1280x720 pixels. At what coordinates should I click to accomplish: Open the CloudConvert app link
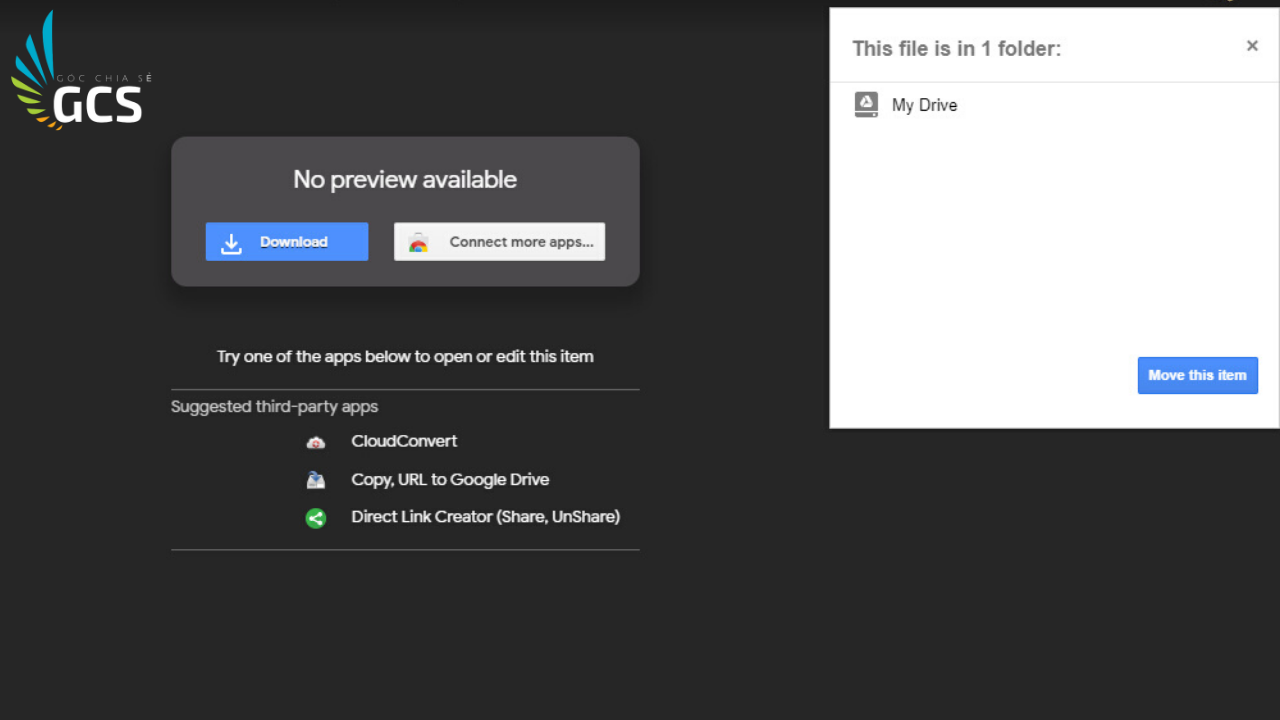point(404,441)
